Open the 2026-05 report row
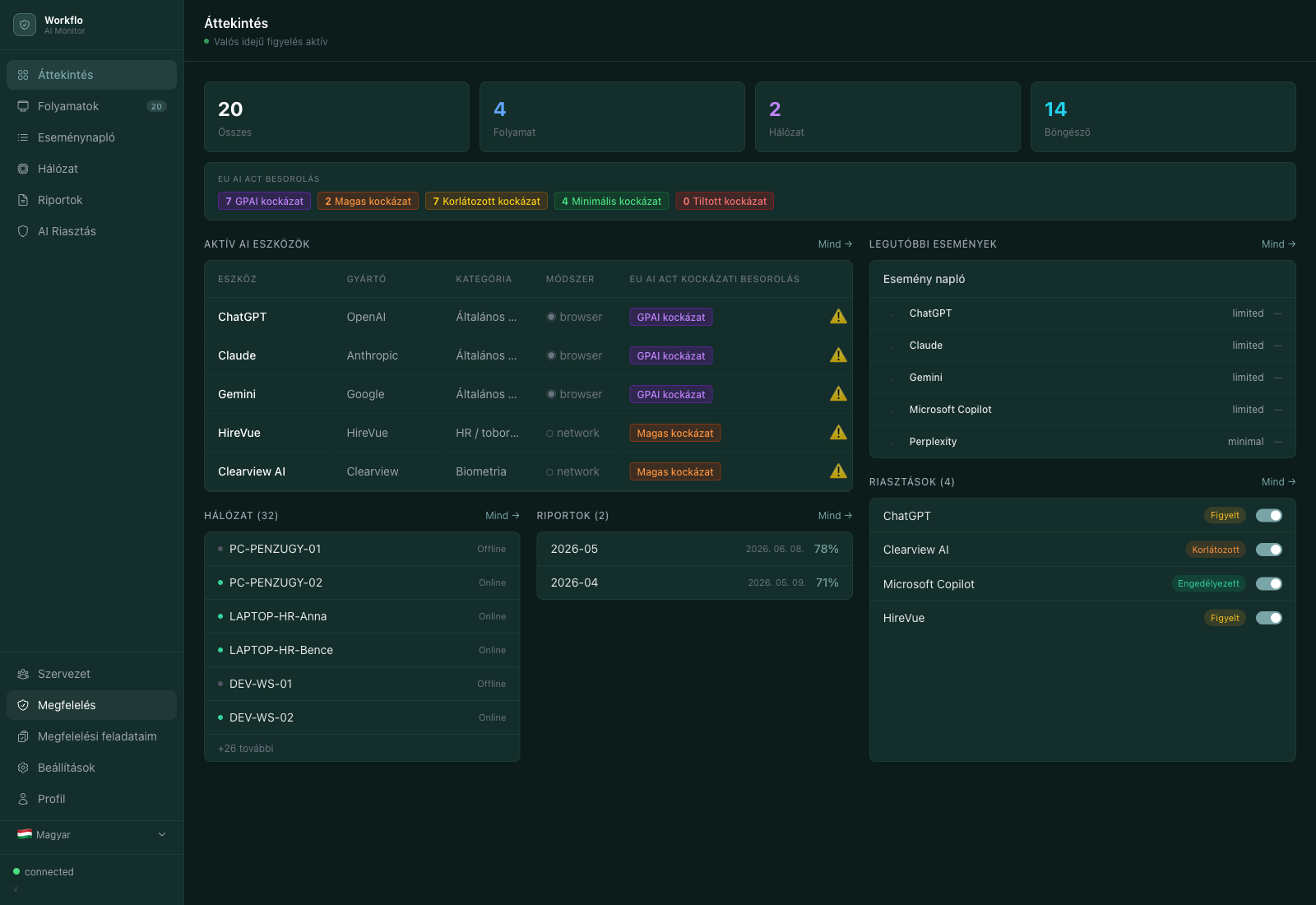This screenshot has width=1316, height=905. (x=694, y=549)
